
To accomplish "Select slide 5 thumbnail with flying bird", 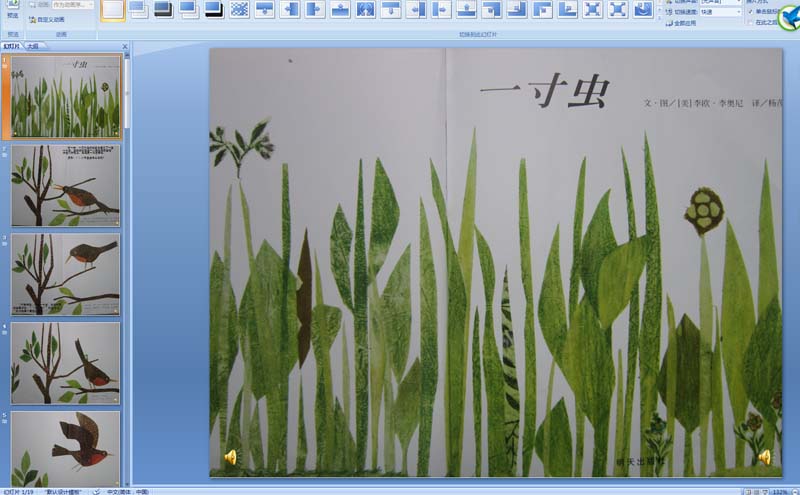I will click(x=66, y=449).
